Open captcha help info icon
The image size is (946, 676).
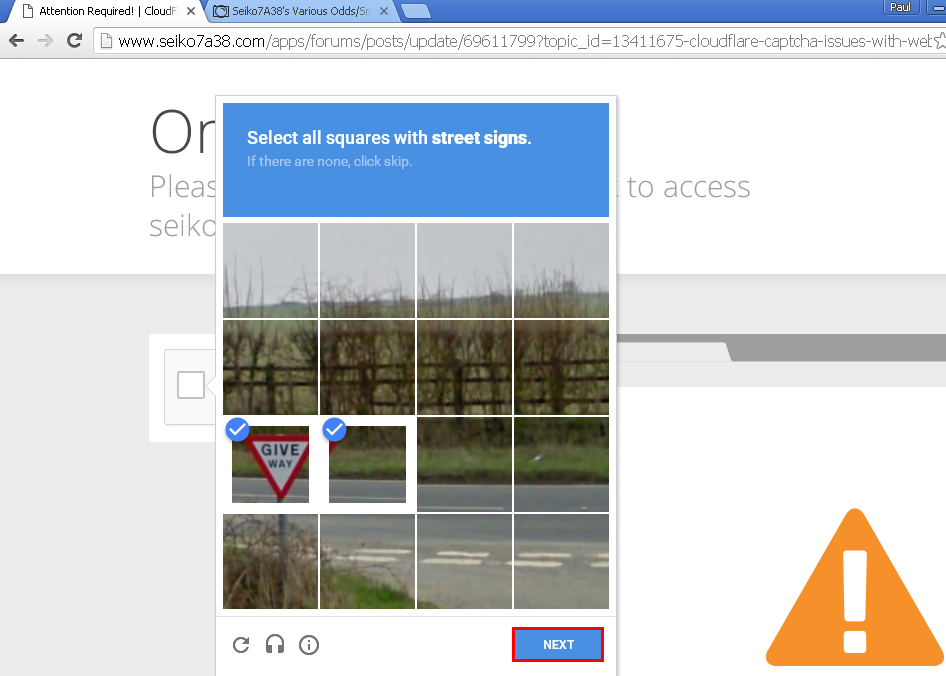click(x=309, y=645)
